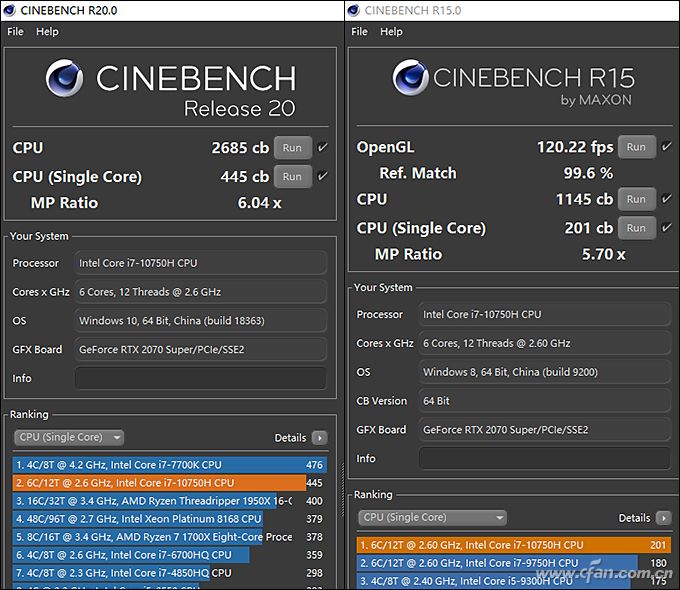Image resolution: width=680 pixels, height=590 pixels.
Task: Click the R15 single core score 201 cb
Action: pyautogui.click(x=588, y=228)
